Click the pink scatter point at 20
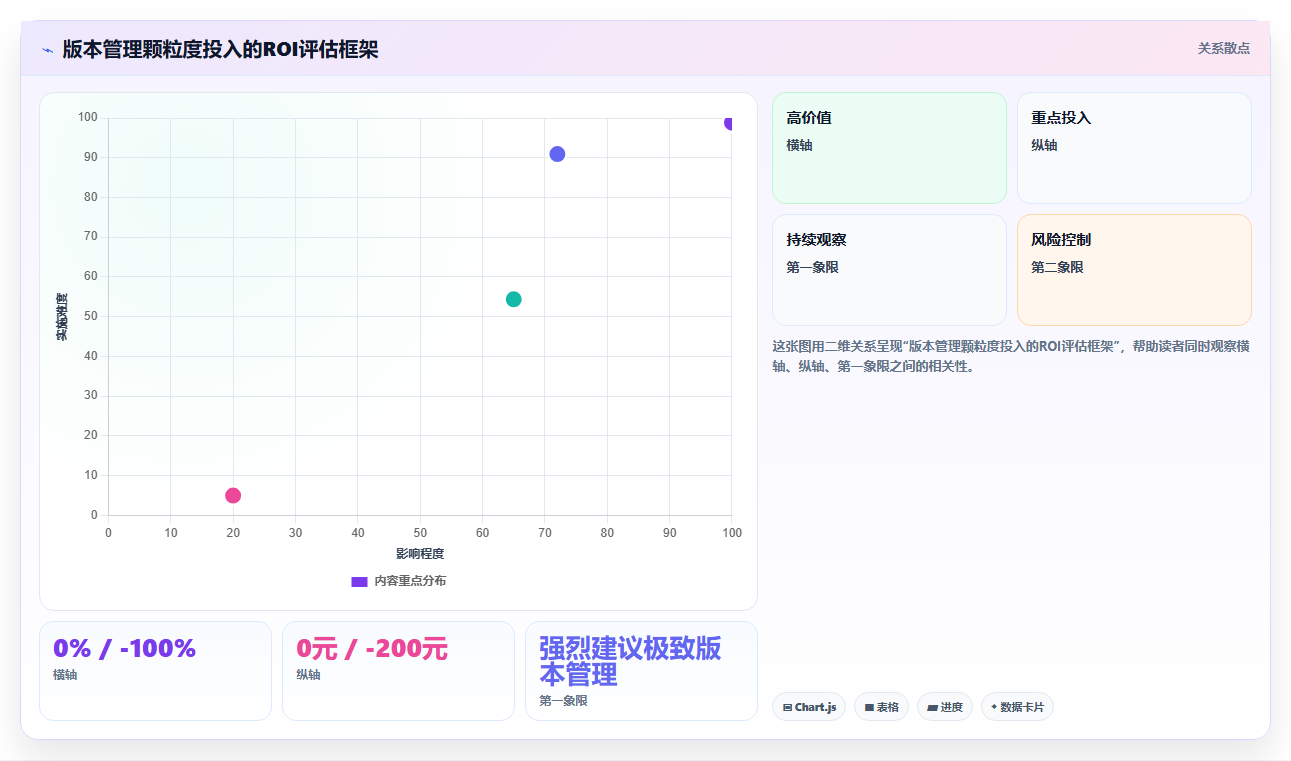The image size is (1291, 761). click(233, 495)
